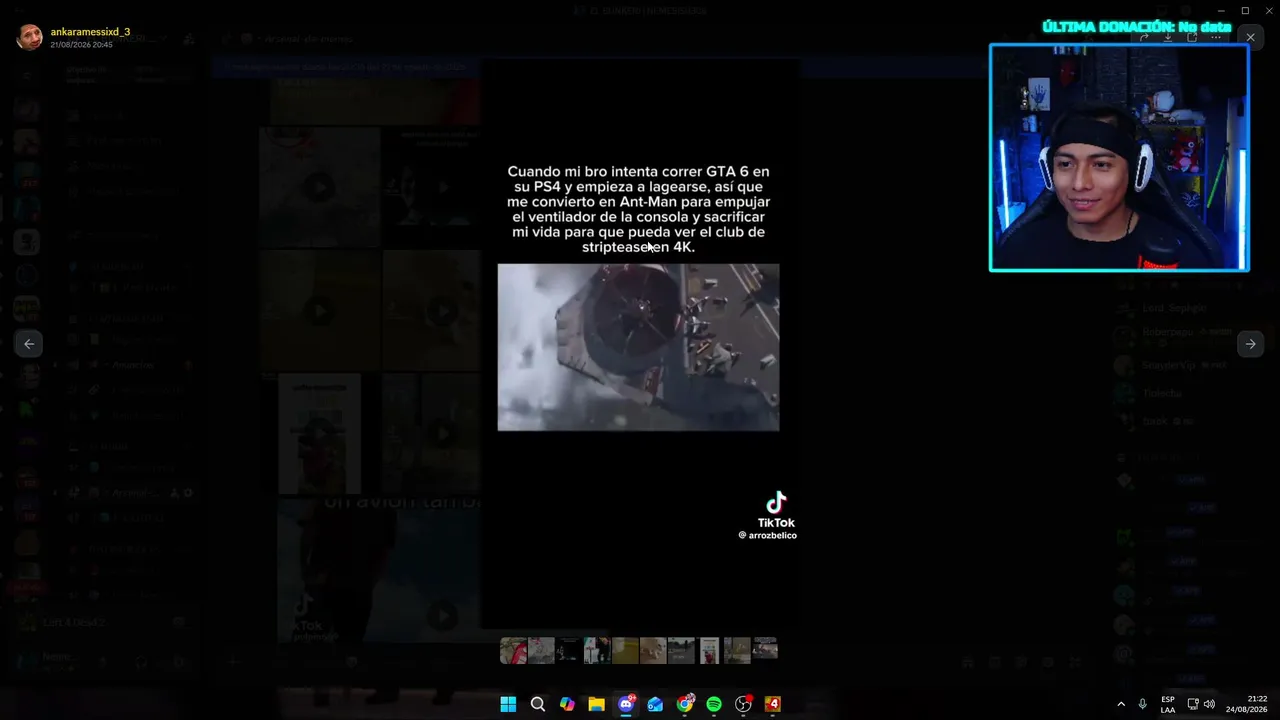Open Spotify from the taskbar
This screenshot has width=1280, height=720.
click(714, 704)
